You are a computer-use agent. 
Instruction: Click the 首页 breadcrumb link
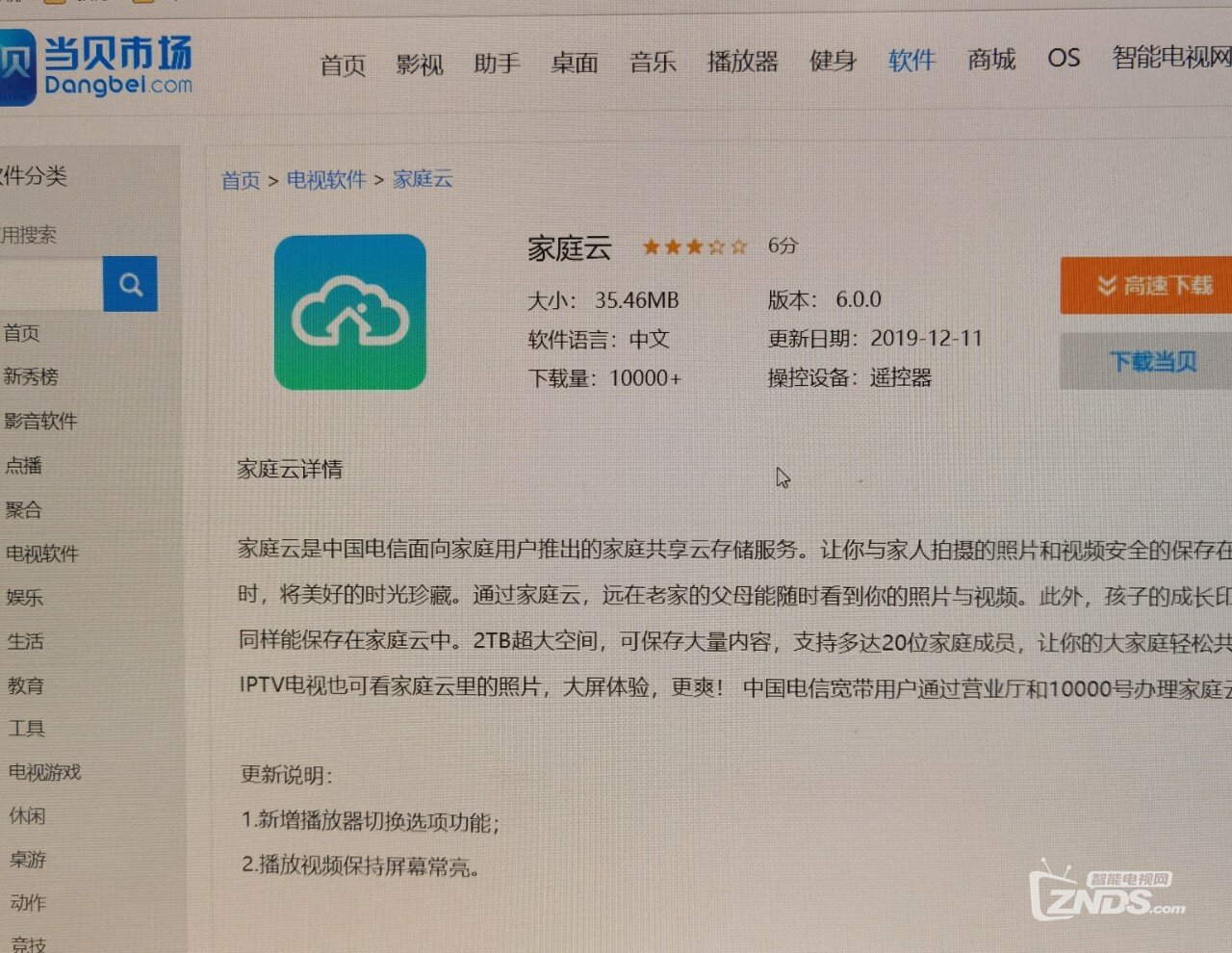241,180
